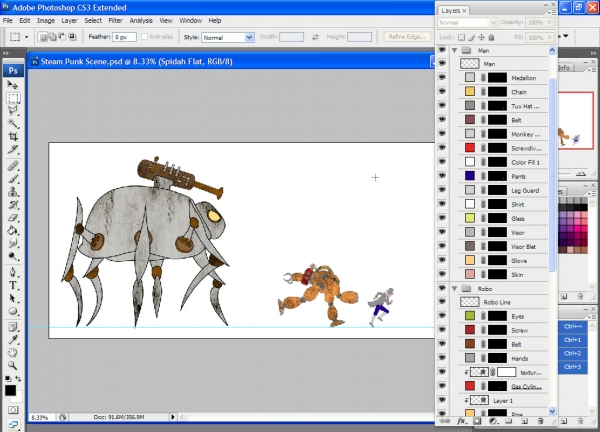Collapse the Man layer group
The image size is (600, 432).
click(x=455, y=51)
